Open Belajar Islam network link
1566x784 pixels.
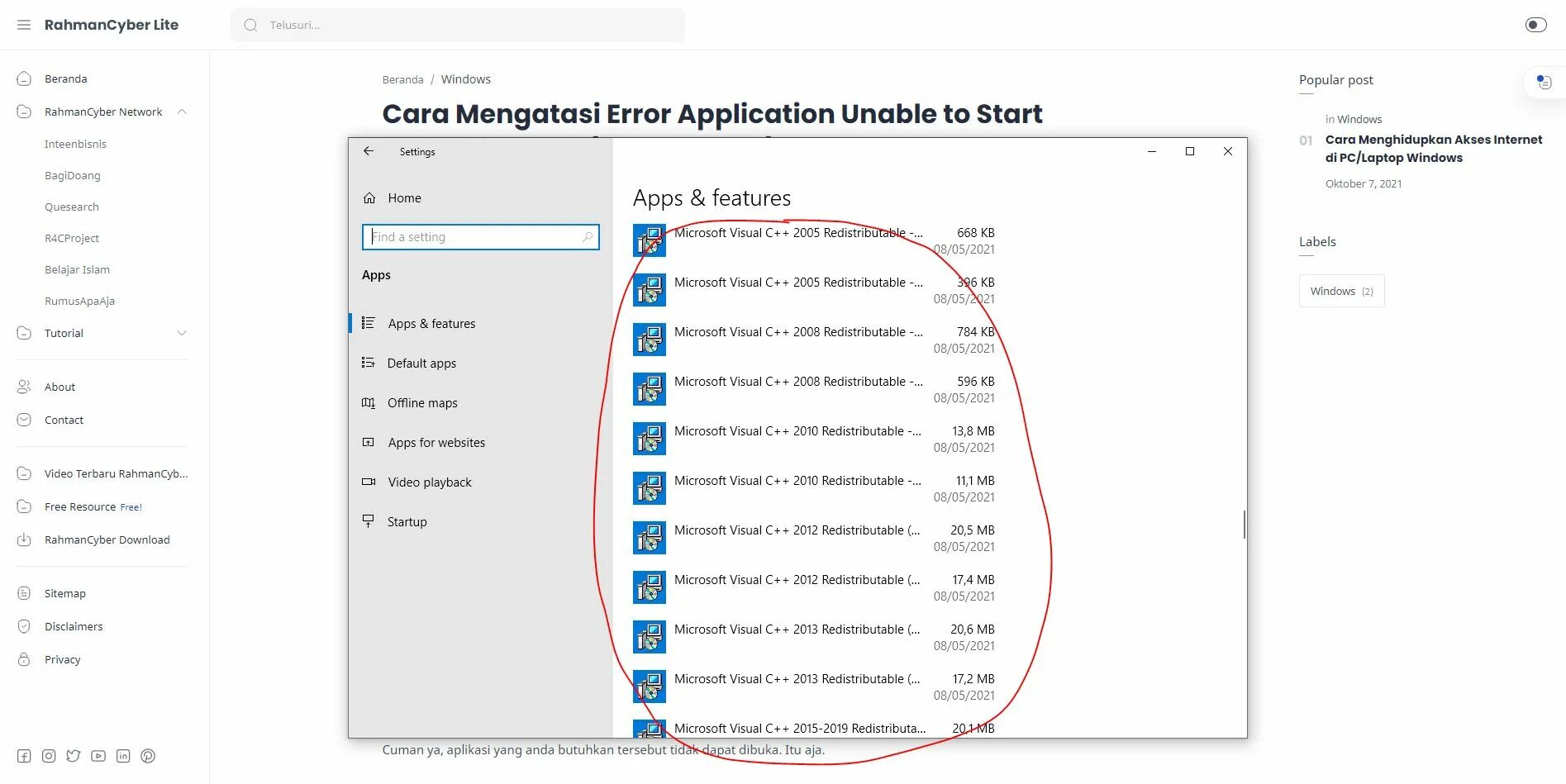(77, 269)
